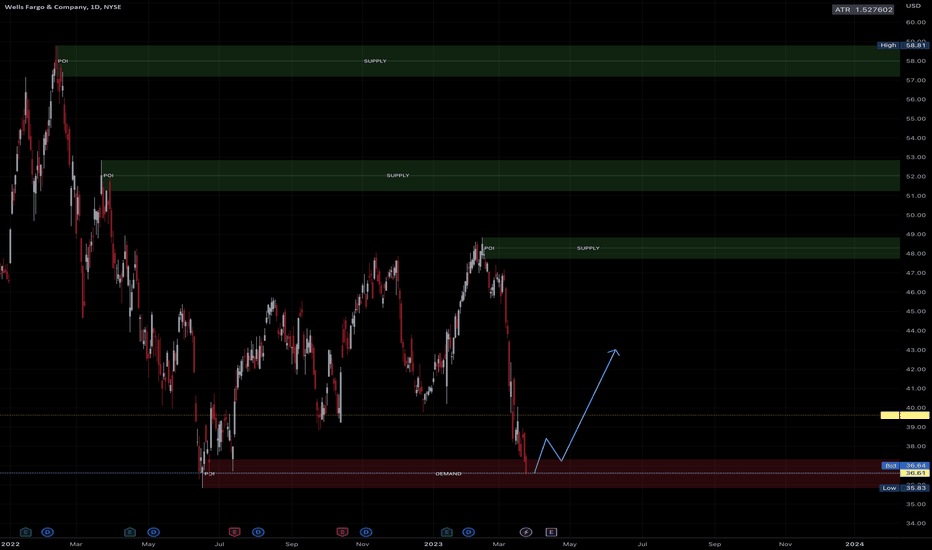Open the lightning bolt news event marker
Viewport: 932px width, 550px height.
pos(526,532)
